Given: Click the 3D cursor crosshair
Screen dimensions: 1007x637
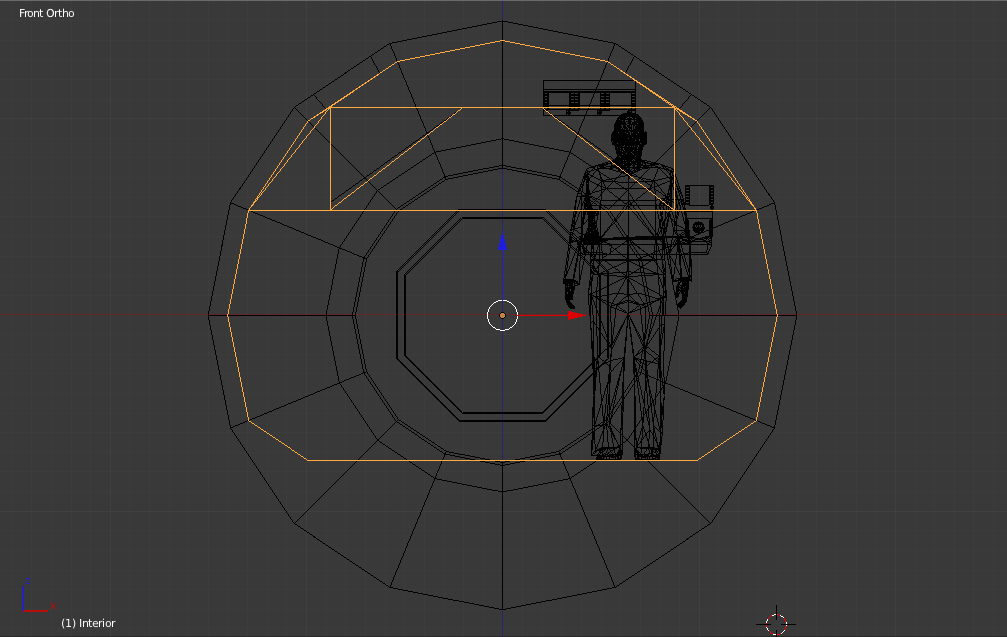Looking at the screenshot, I should click(x=776, y=624).
